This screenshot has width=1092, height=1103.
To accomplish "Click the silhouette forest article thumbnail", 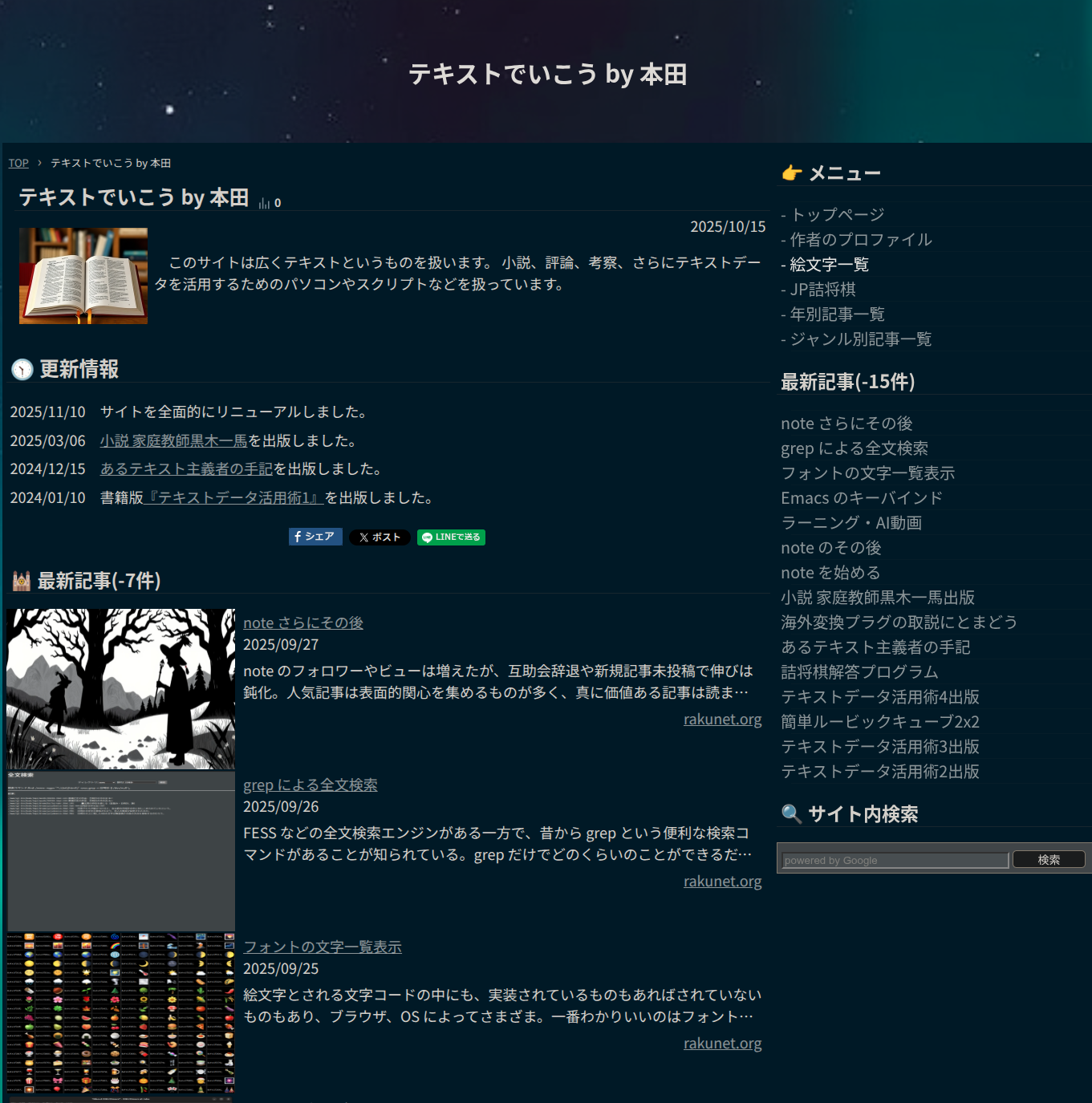I will click(120, 689).
